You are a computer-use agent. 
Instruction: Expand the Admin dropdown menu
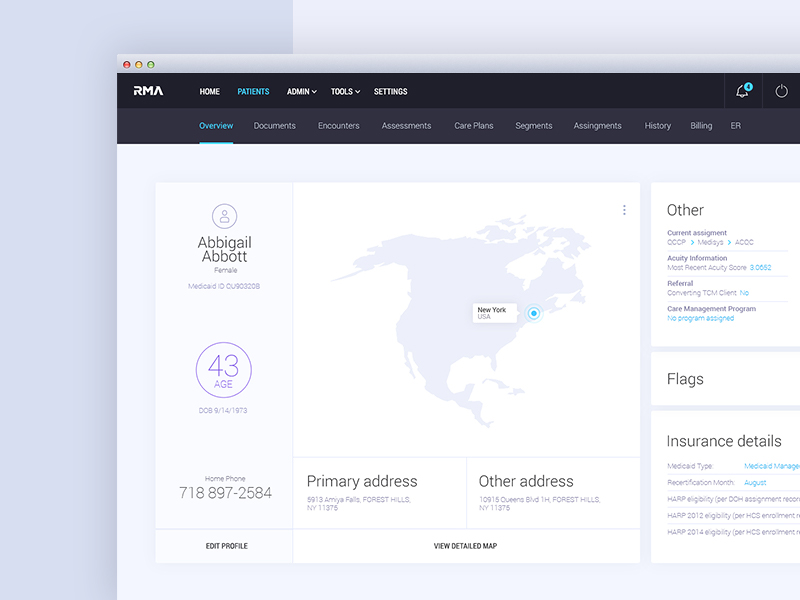301,92
